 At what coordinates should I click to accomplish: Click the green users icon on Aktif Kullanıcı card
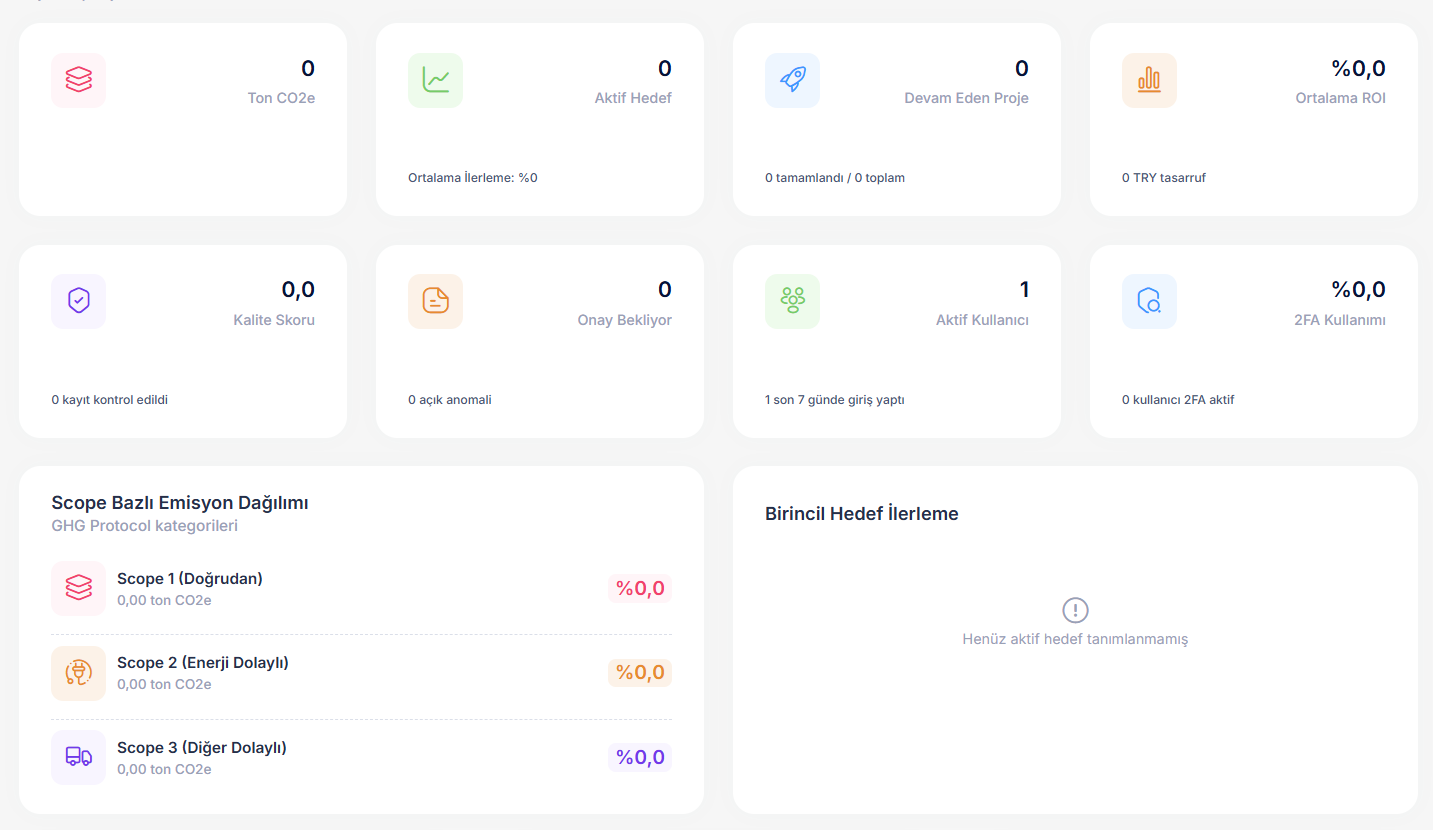792,301
